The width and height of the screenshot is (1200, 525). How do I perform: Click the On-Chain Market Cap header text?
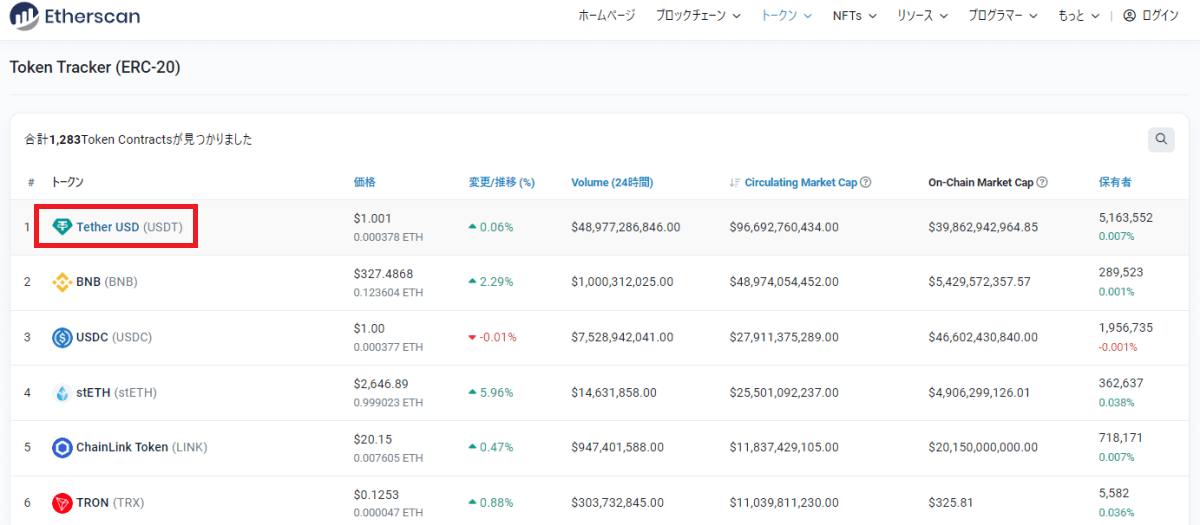(x=980, y=182)
